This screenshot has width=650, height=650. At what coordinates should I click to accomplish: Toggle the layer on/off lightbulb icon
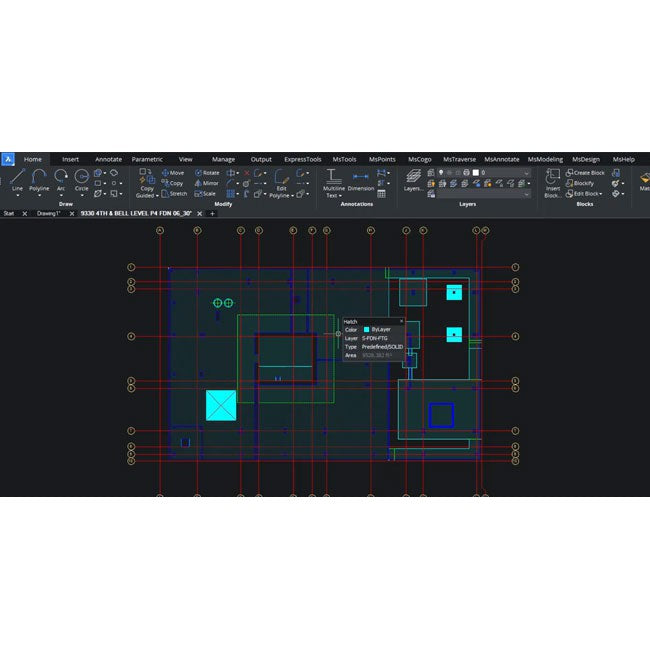441,173
